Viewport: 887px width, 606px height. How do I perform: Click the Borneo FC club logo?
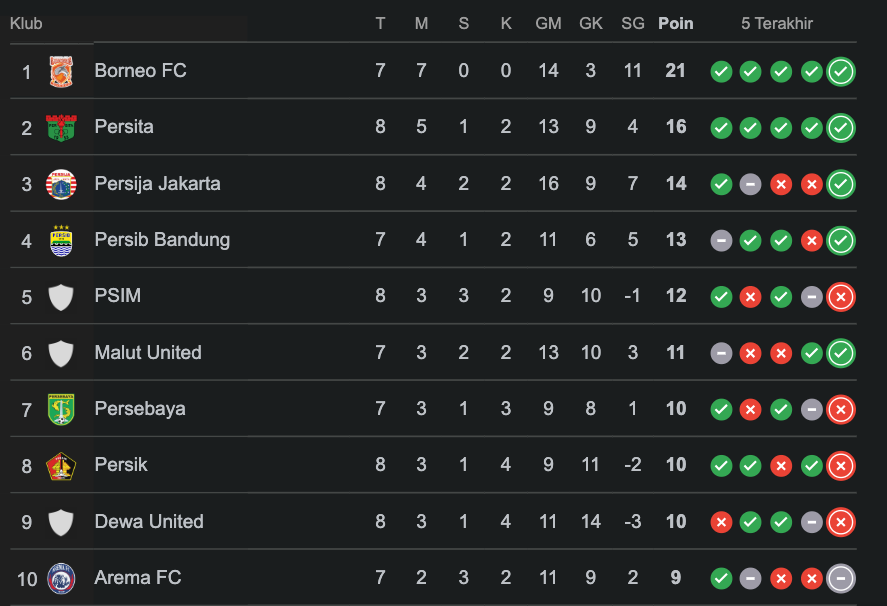pos(61,72)
